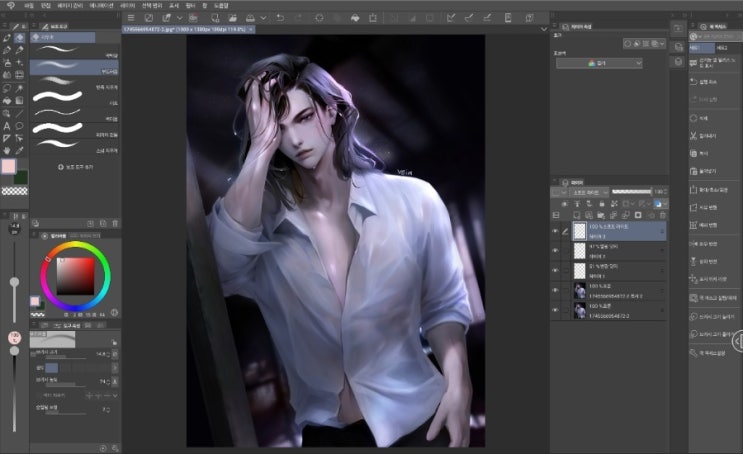Select the Hand move tool
Viewport: 743px width, 454px height.
pos(7,151)
